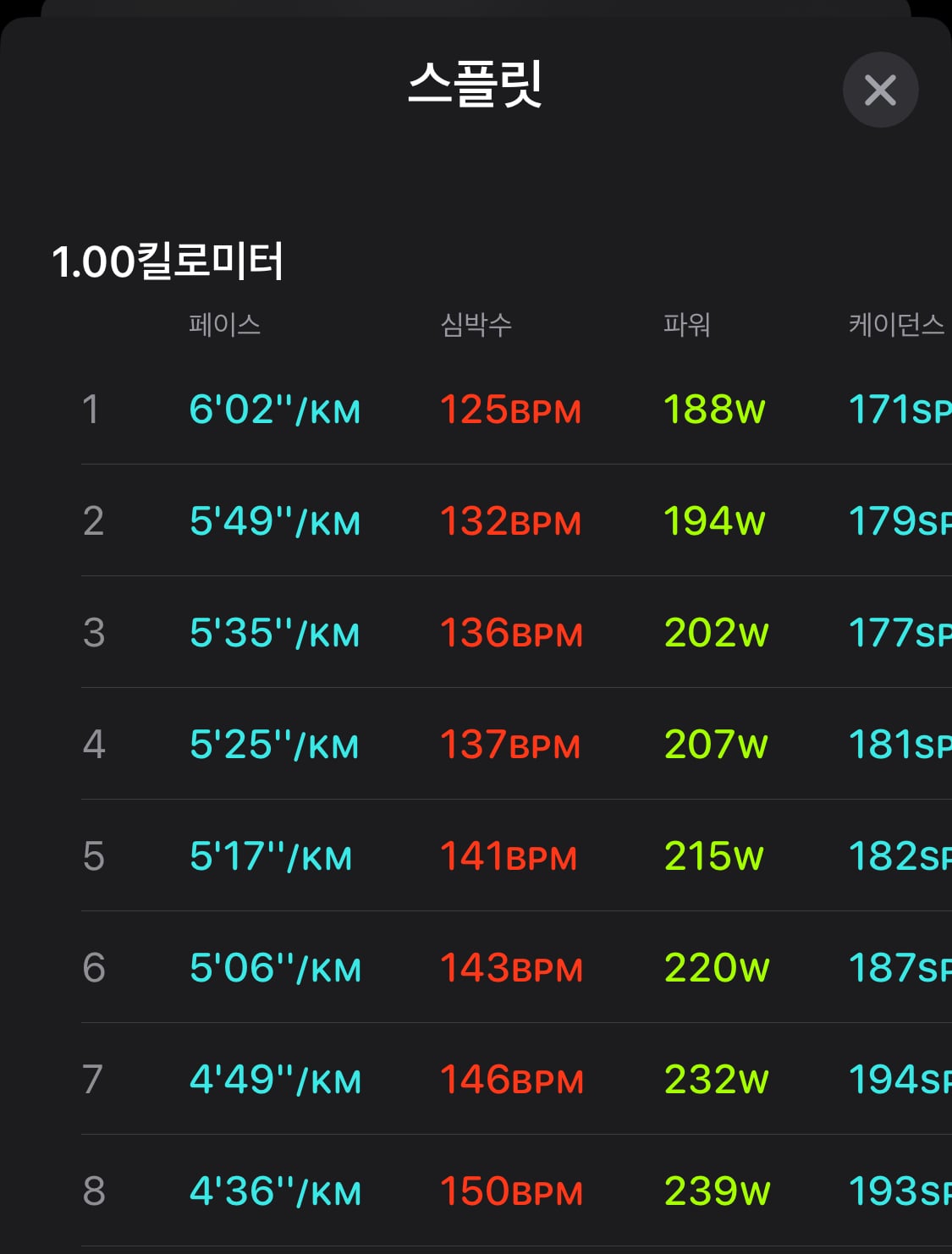Screen dimensions: 952x1254
Task: Tap power value 188W
Action: 715,410
